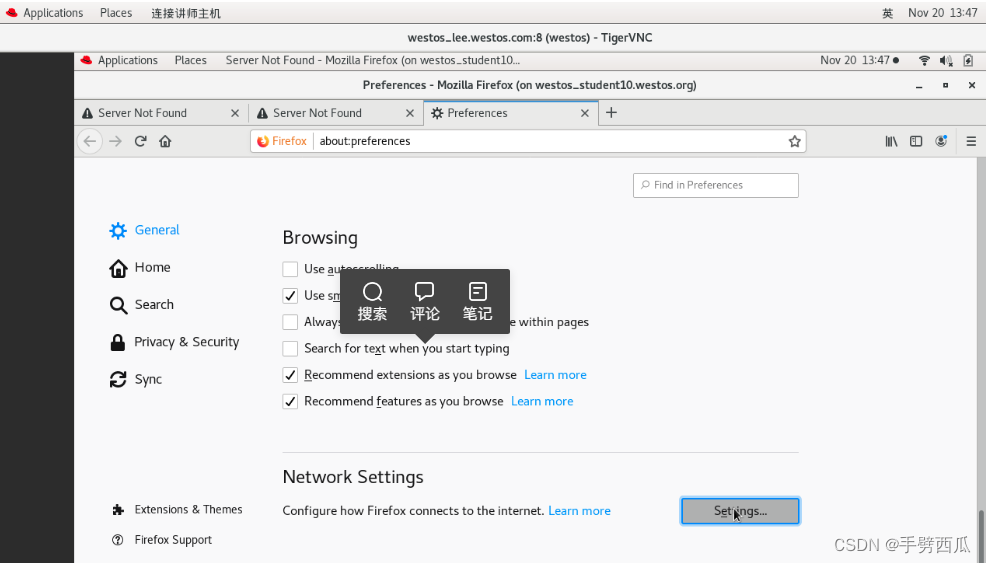Viewport: 986px width, 563px height.
Task: Open battery icon in inner top panel
Action: 968,60
